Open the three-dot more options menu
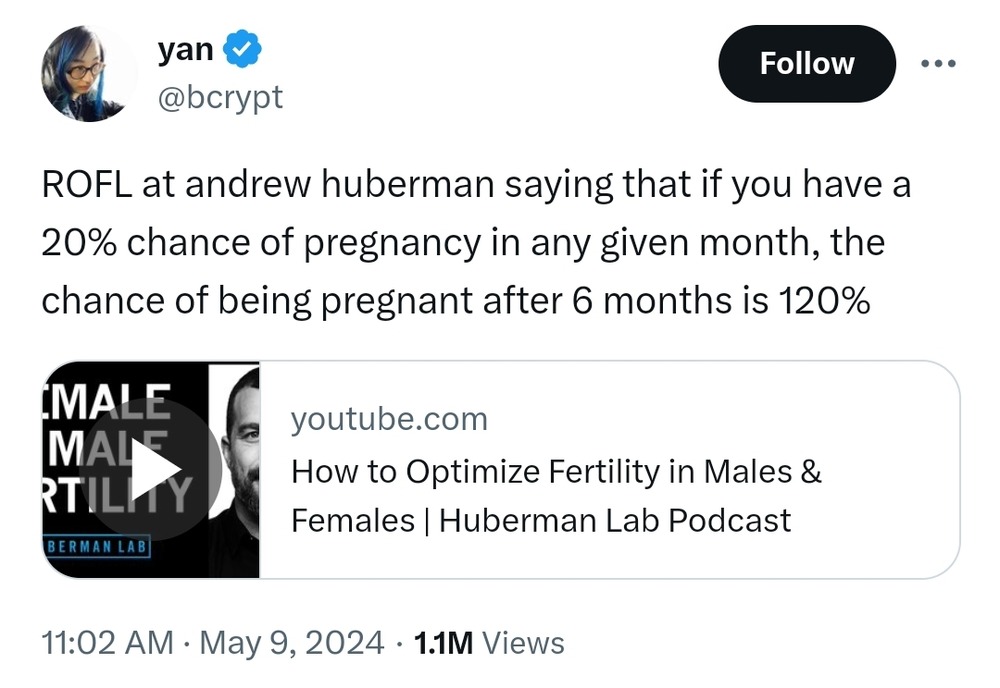This screenshot has height=688, width=1000. tap(938, 64)
